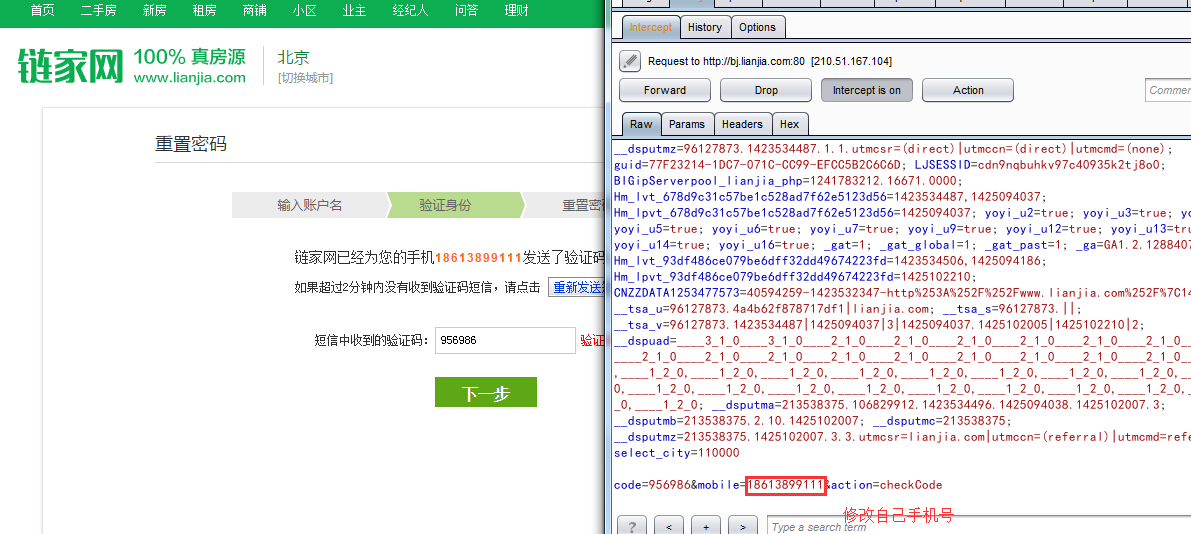Drop the intercepted request
Viewport: 1191px width, 534px height.
click(766, 90)
